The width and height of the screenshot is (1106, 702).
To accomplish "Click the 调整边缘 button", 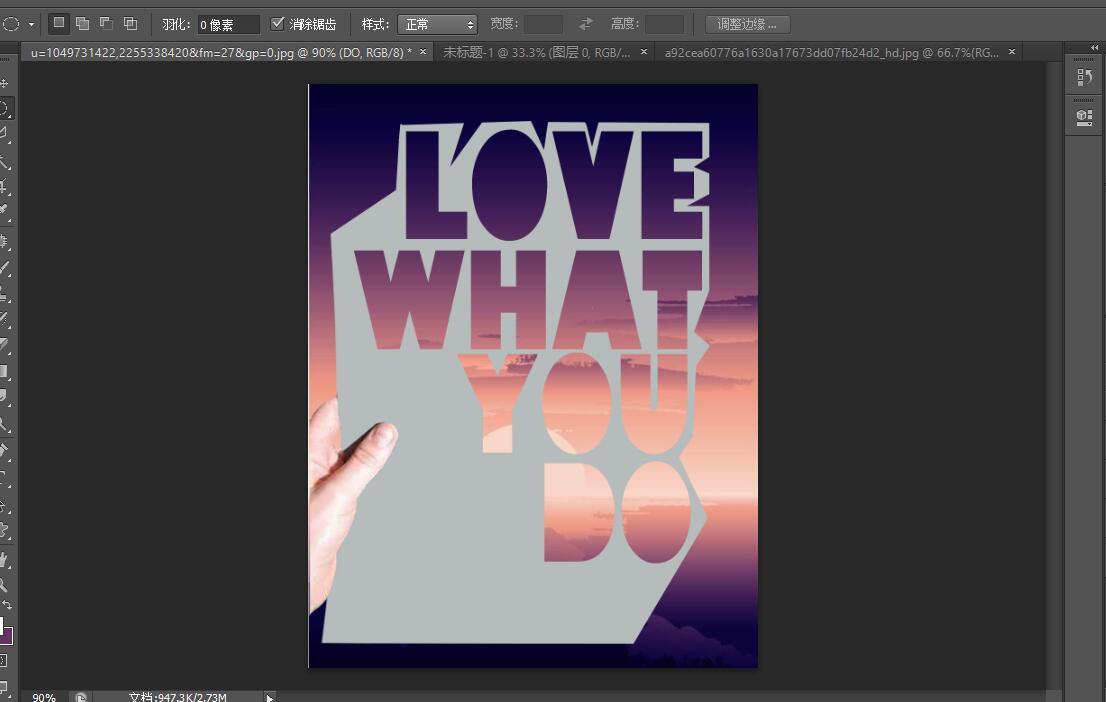I will tap(748, 24).
